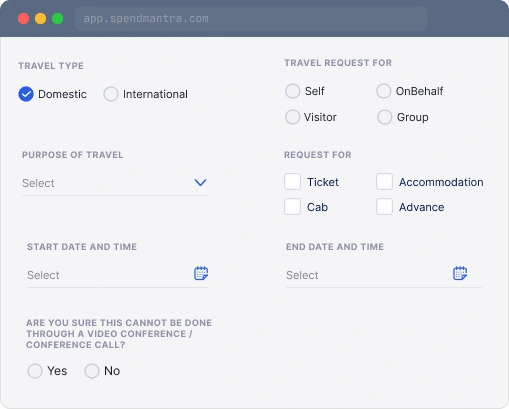Screen dimensions: 509x409
Task: Choose OnBehalf travel request option
Action: pyautogui.click(x=384, y=91)
